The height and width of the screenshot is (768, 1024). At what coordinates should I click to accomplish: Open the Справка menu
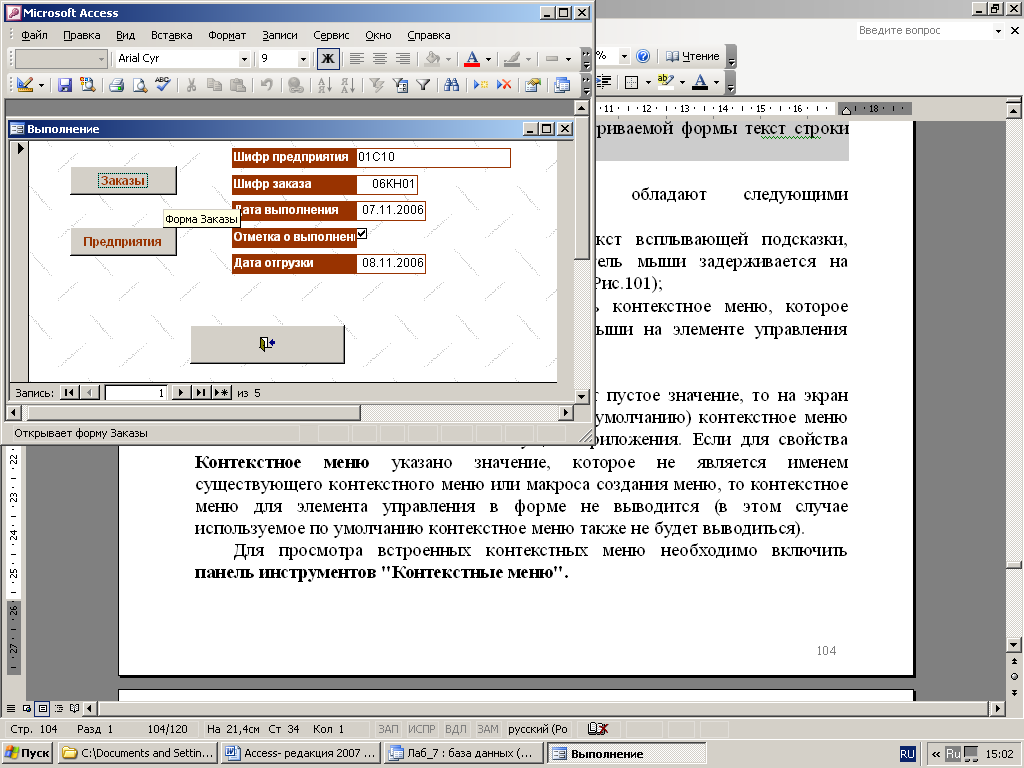[428, 35]
